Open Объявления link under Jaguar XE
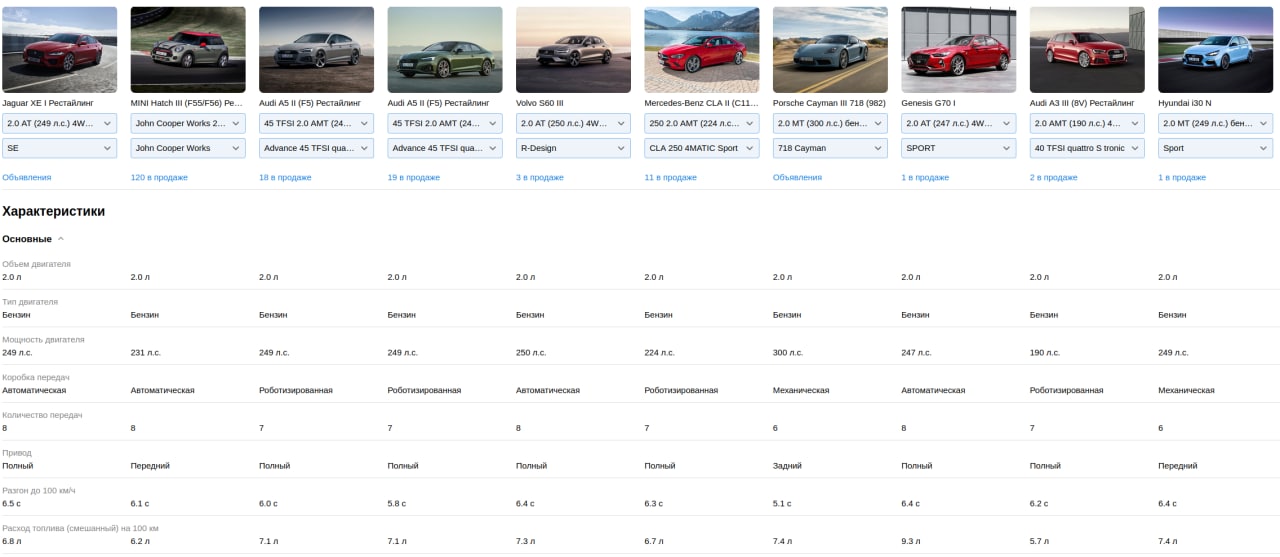1280x557 pixels. click(x=27, y=177)
